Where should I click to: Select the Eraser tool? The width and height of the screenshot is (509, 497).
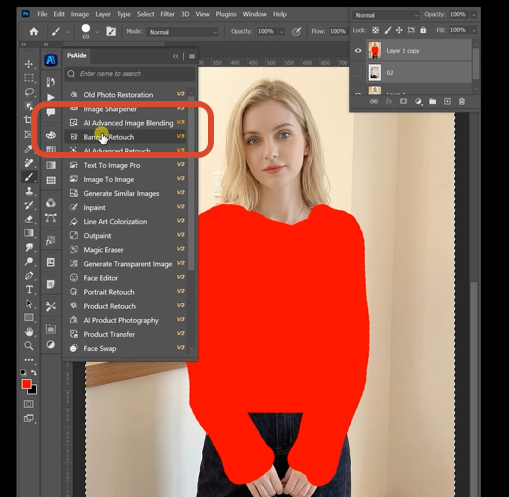coord(29,219)
